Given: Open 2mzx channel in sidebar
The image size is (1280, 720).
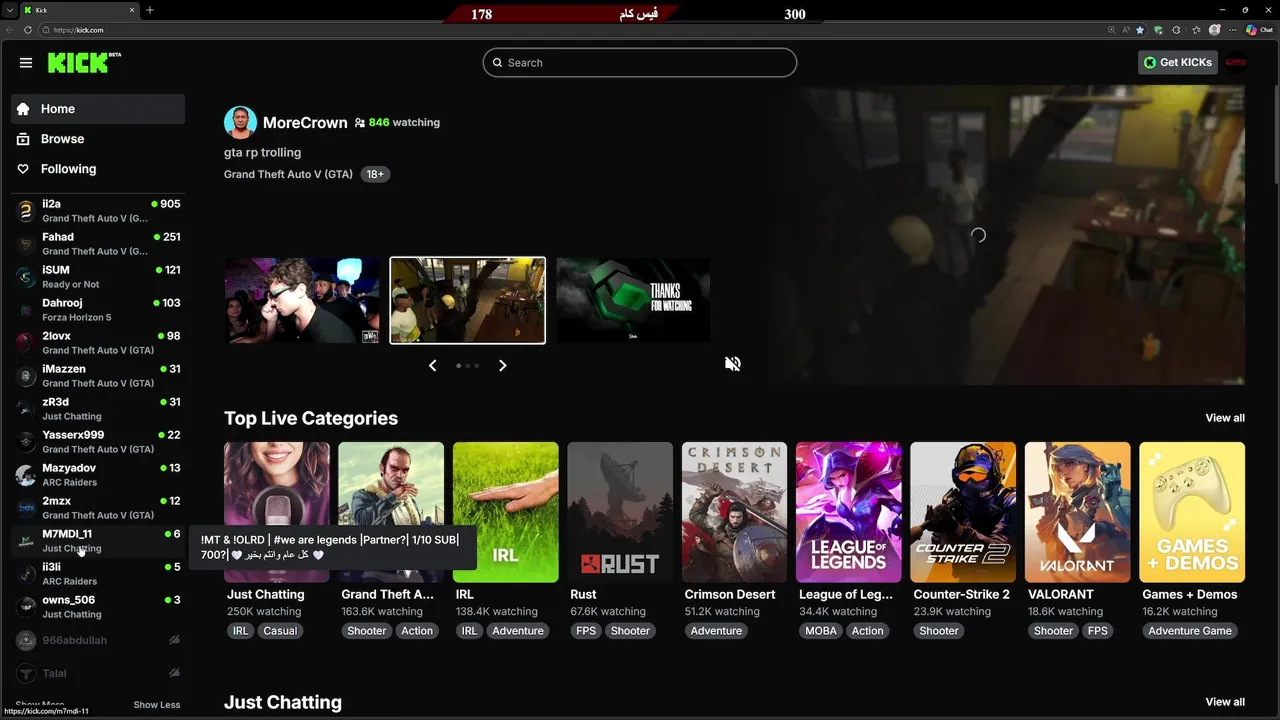Looking at the screenshot, I should pyautogui.click(x=98, y=507).
